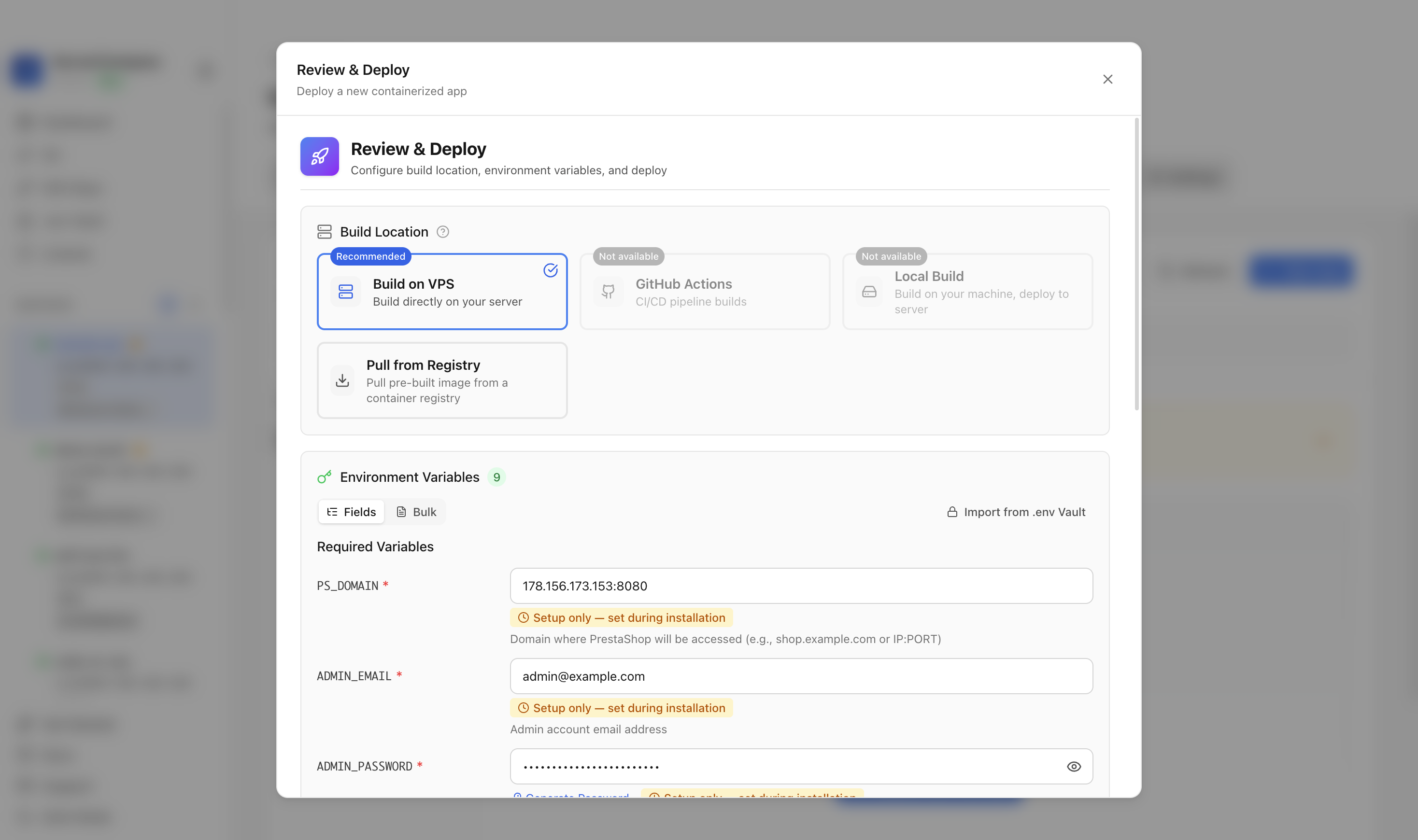Click the Build on VPS server icon
Screen dimensions: 1418x840
click(x=345, y=292)
